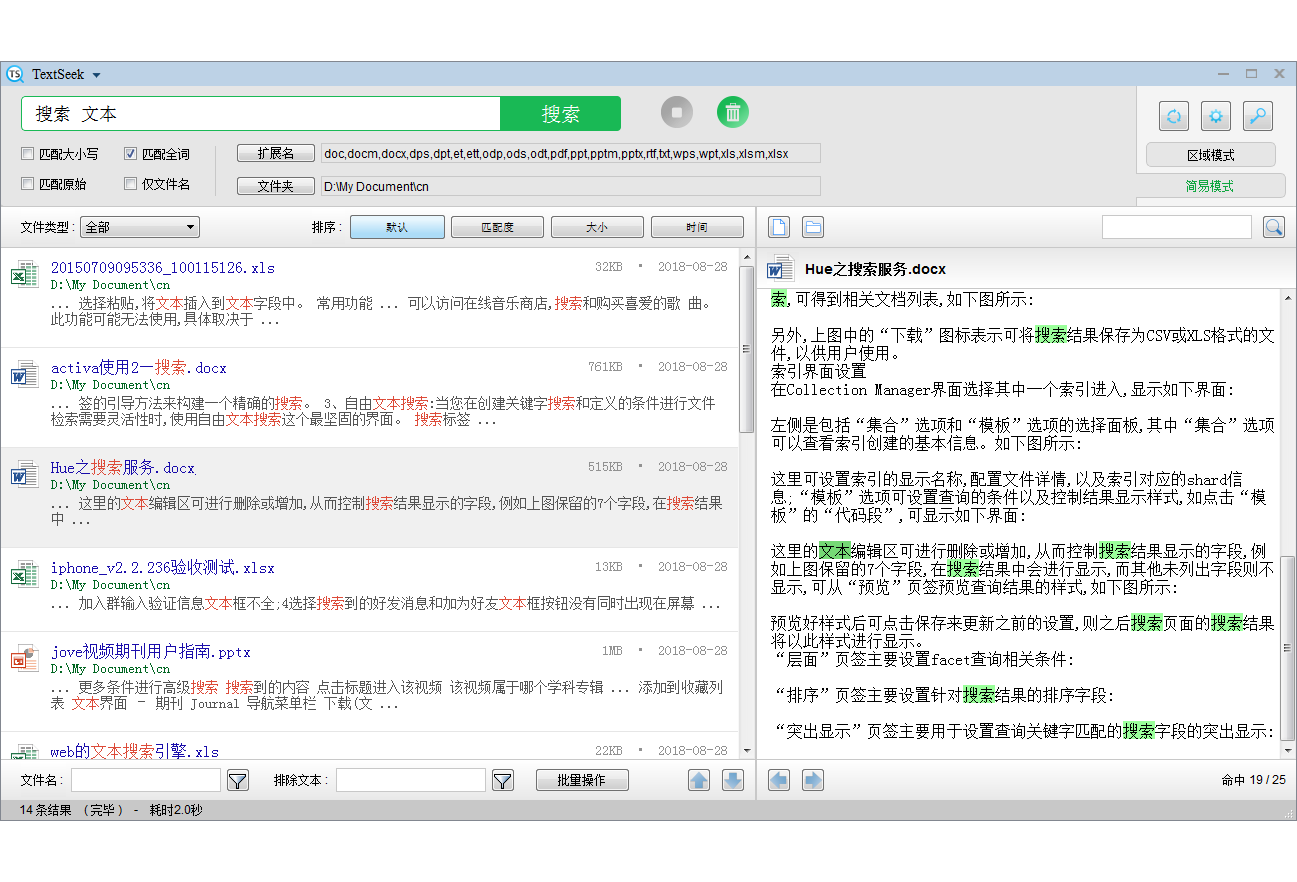Uncheck the 匹配全词 checkbox
The image size is (1297, 882).
click(131, 154)
